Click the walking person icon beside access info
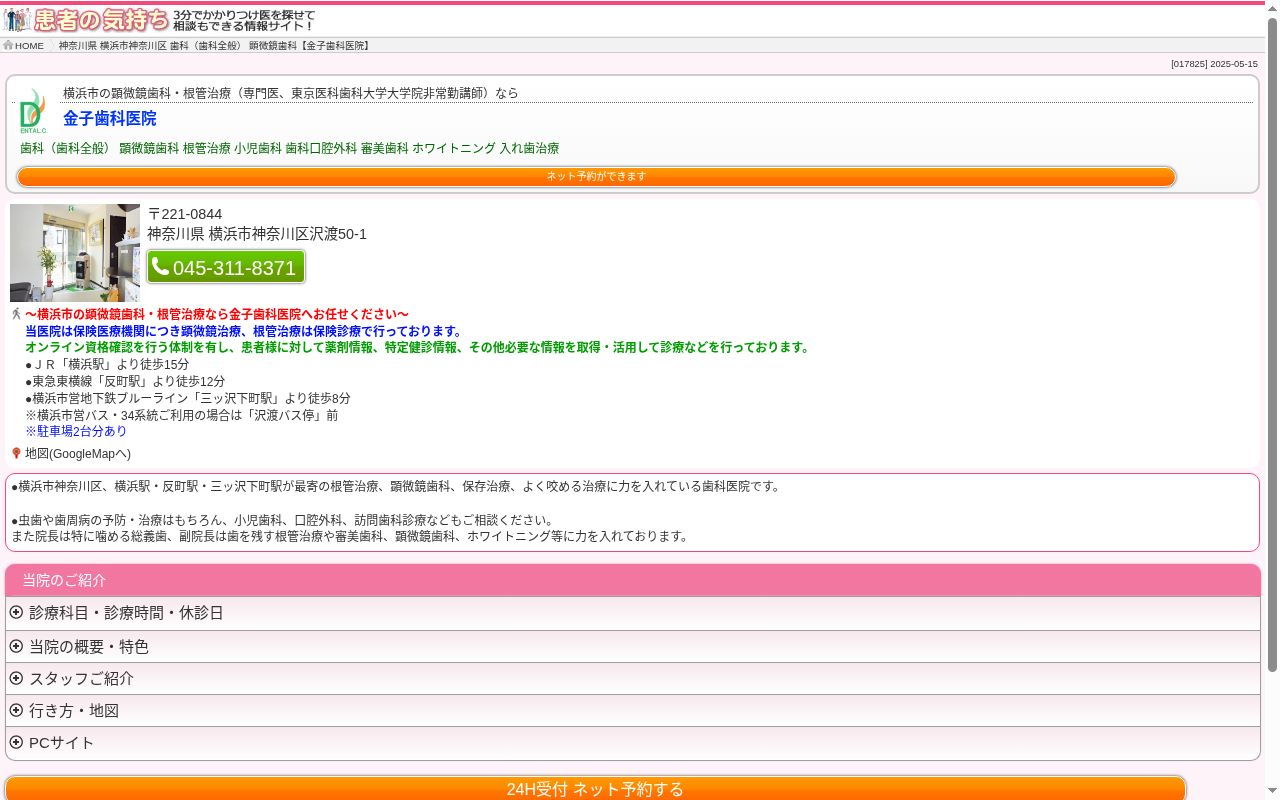This screenshot has height=800, width=1280. tap(16, 314)
